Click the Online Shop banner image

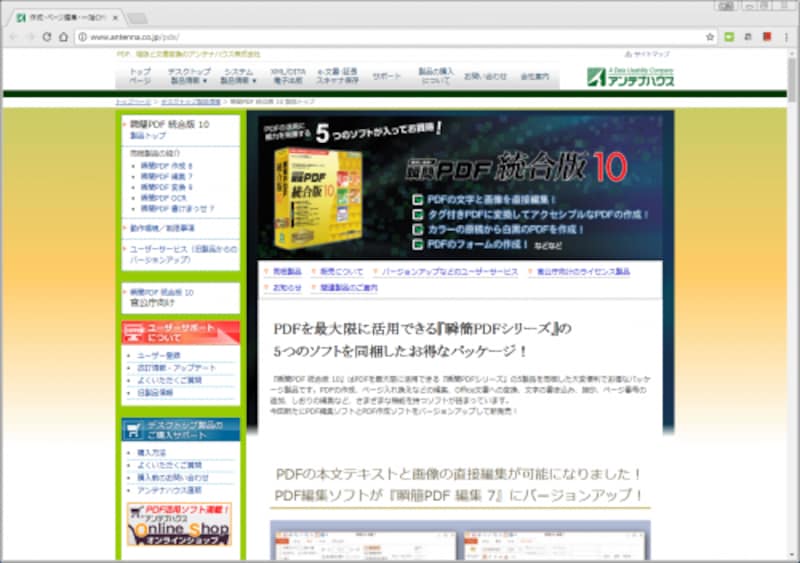tap(180, 524)
